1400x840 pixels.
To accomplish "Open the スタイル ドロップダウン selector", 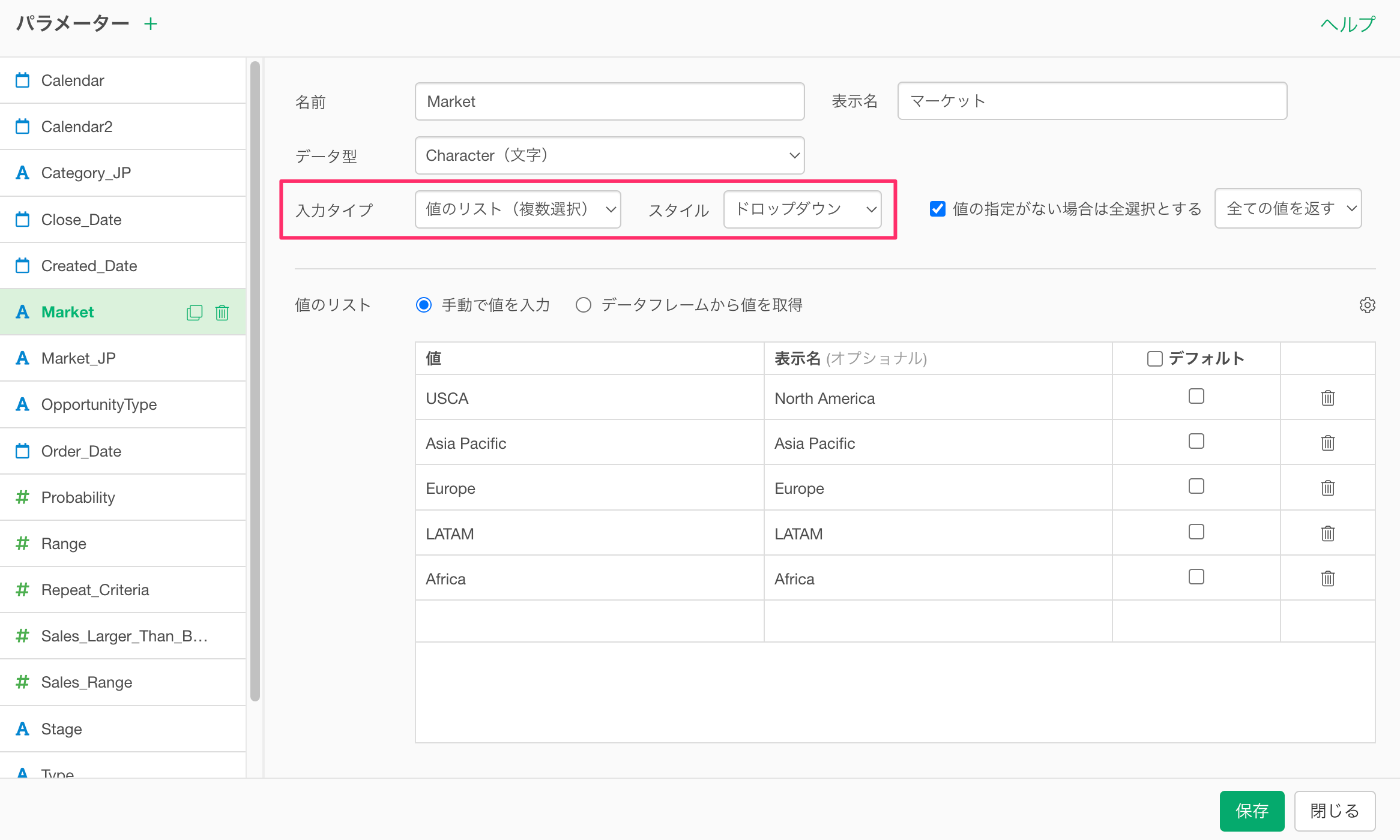I will [803, 209].
